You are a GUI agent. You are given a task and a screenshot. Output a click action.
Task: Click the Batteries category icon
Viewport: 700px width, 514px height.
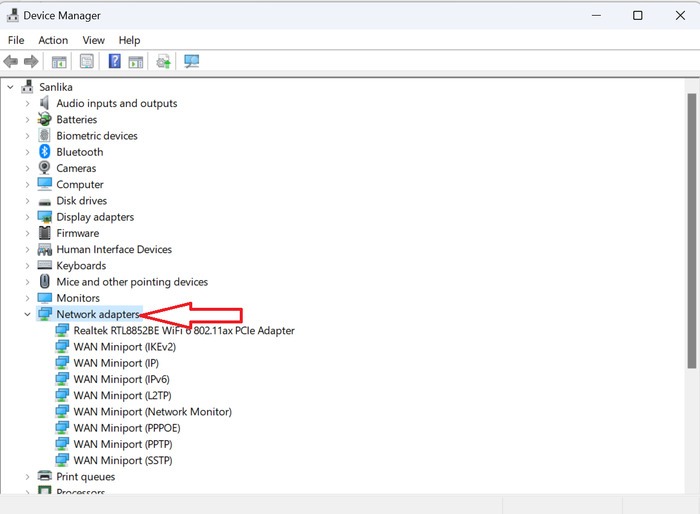(45, 119)
